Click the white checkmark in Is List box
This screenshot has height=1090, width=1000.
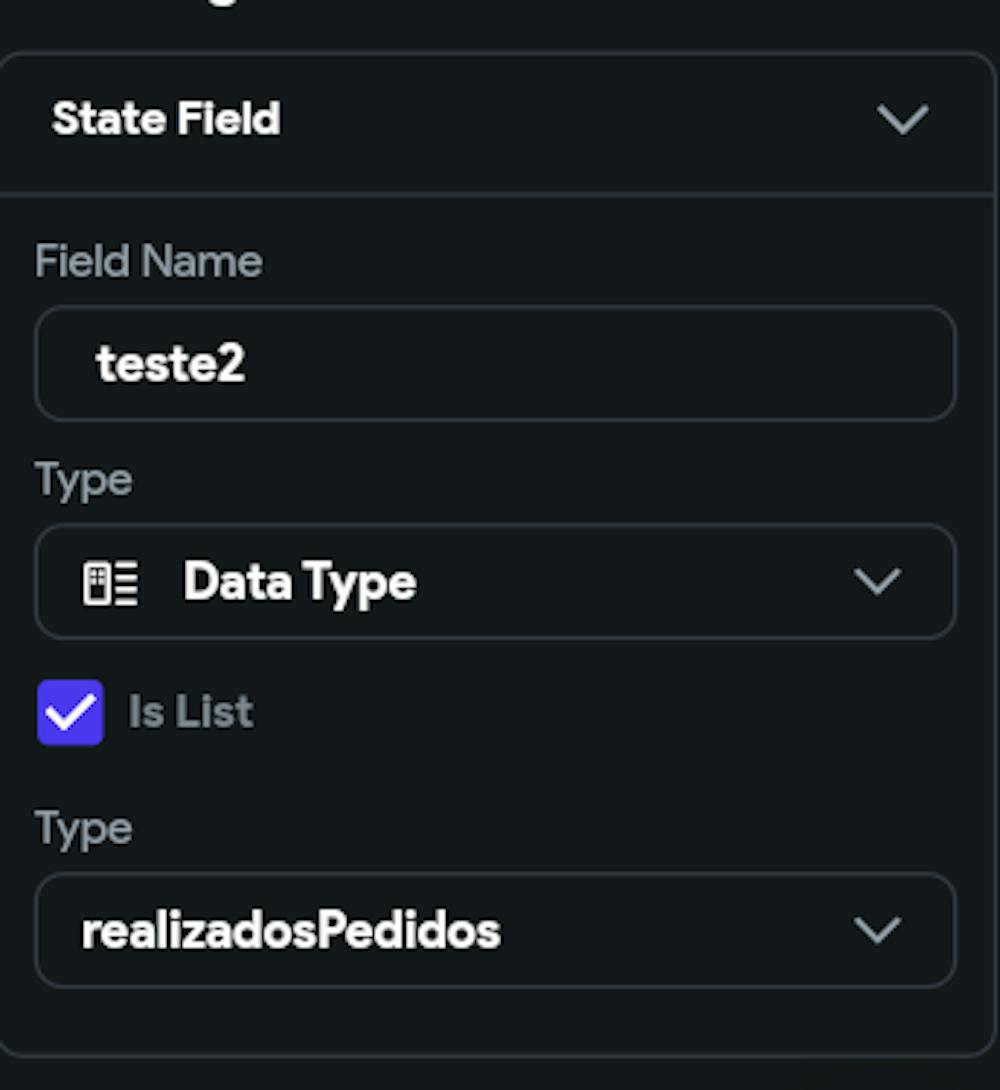(70, 713)
